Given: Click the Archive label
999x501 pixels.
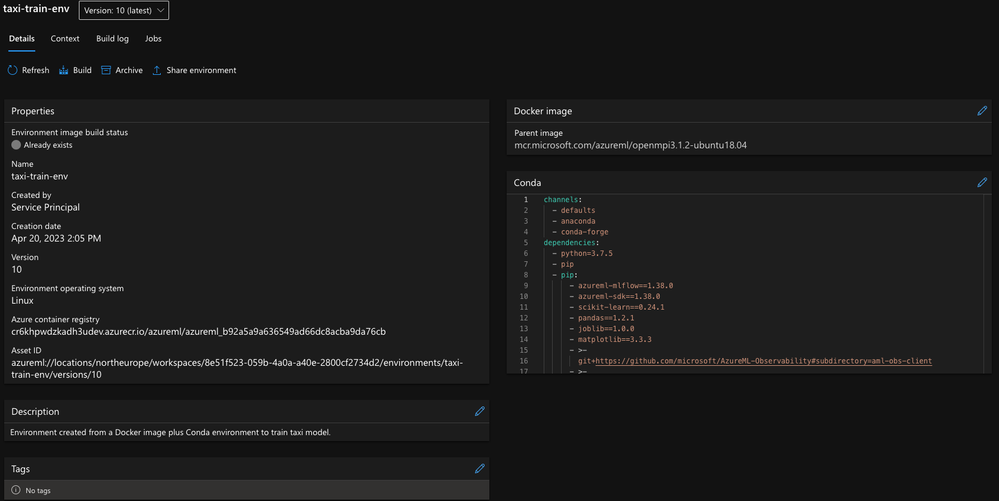Looking at the screenshot, I should 129,70.
